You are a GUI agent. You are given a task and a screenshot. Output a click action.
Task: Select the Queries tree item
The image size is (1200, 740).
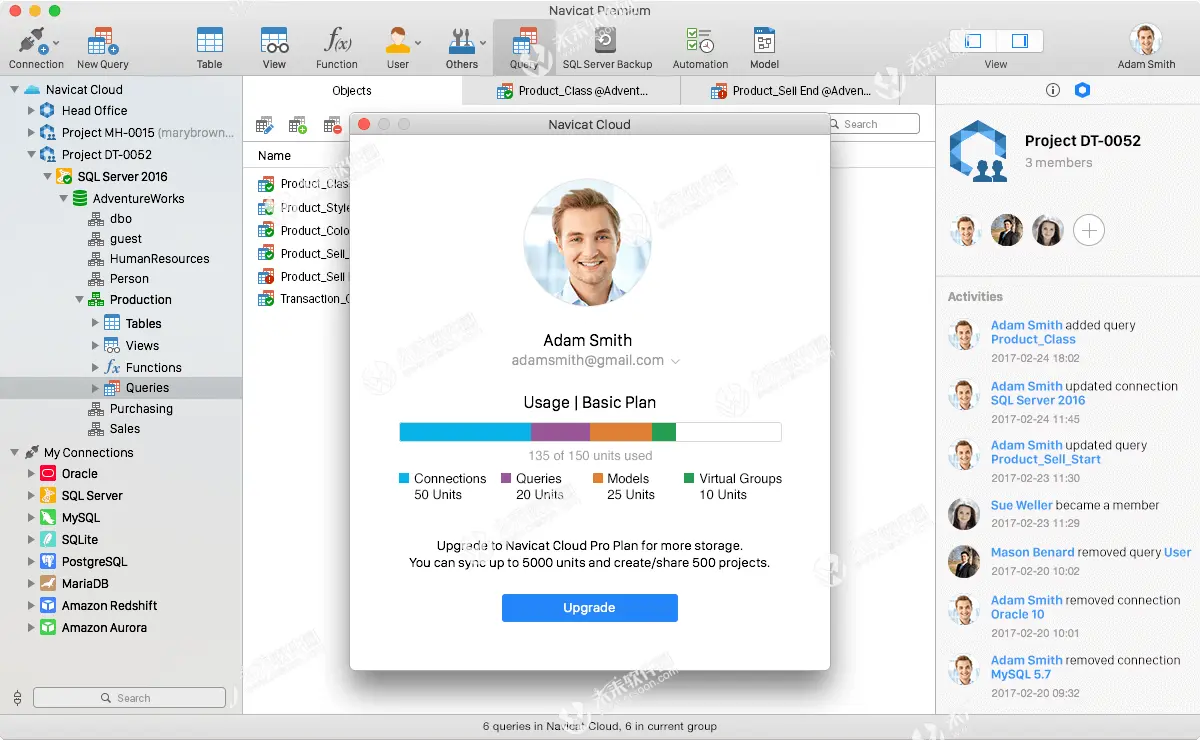coord(121,388)
